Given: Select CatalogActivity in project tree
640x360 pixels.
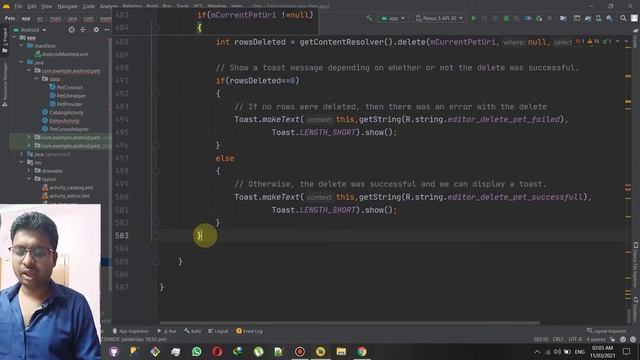Looking at the screenshot, I should click(63, 113).
